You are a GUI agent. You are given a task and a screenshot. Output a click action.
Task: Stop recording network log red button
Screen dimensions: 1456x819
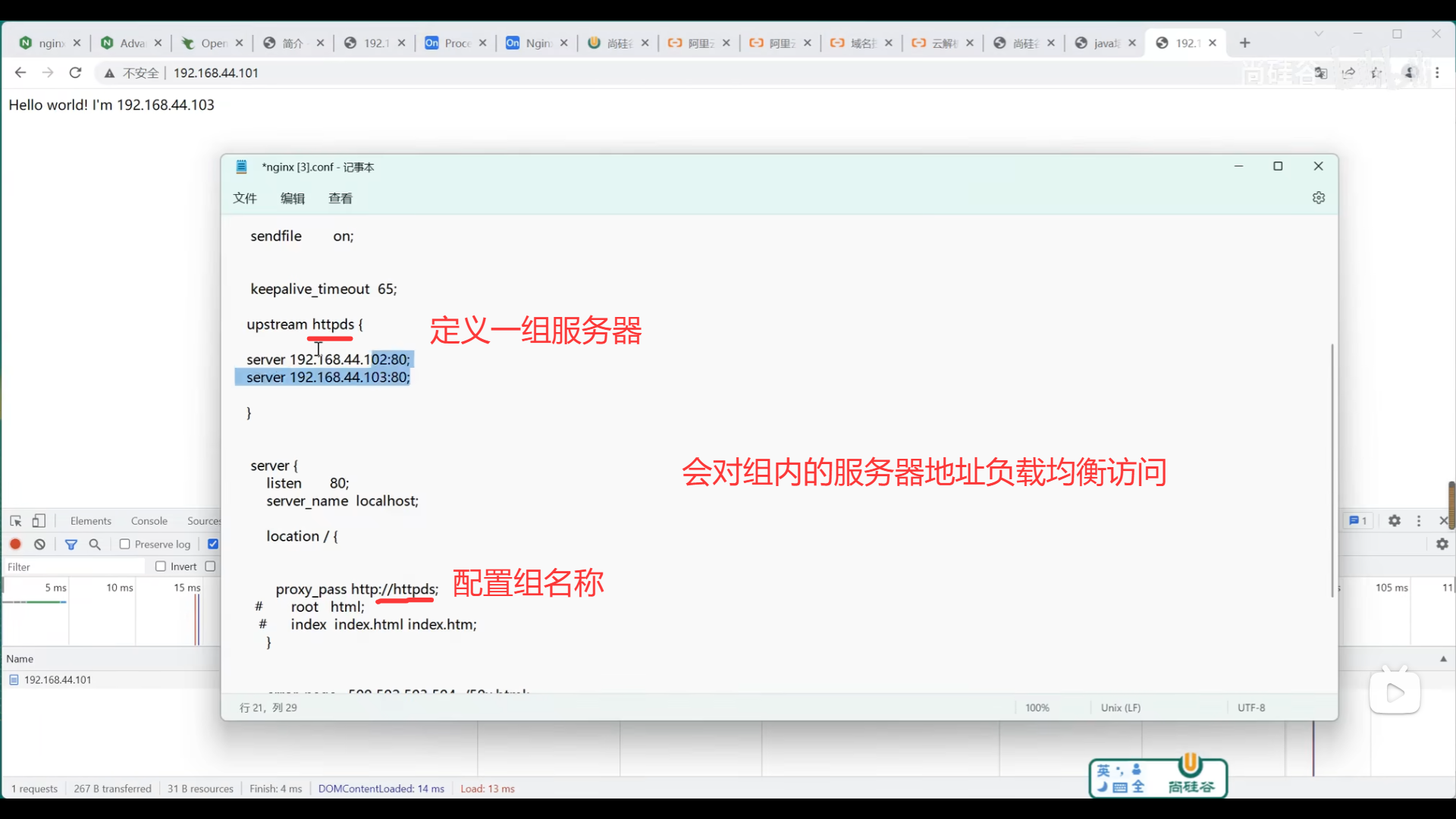15,544
